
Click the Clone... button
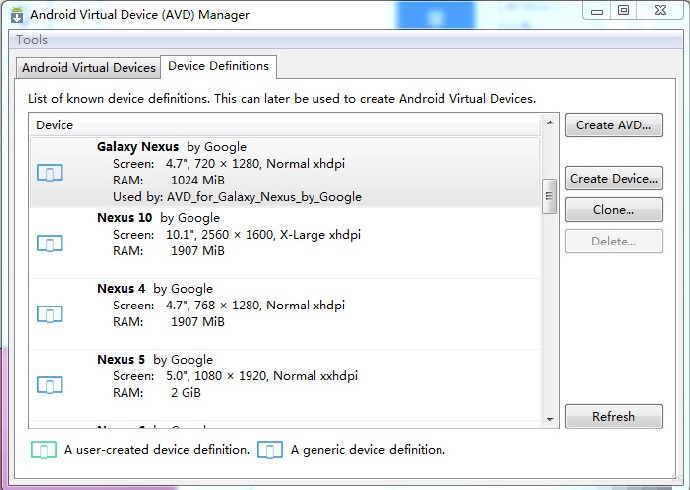pos(613,210)
